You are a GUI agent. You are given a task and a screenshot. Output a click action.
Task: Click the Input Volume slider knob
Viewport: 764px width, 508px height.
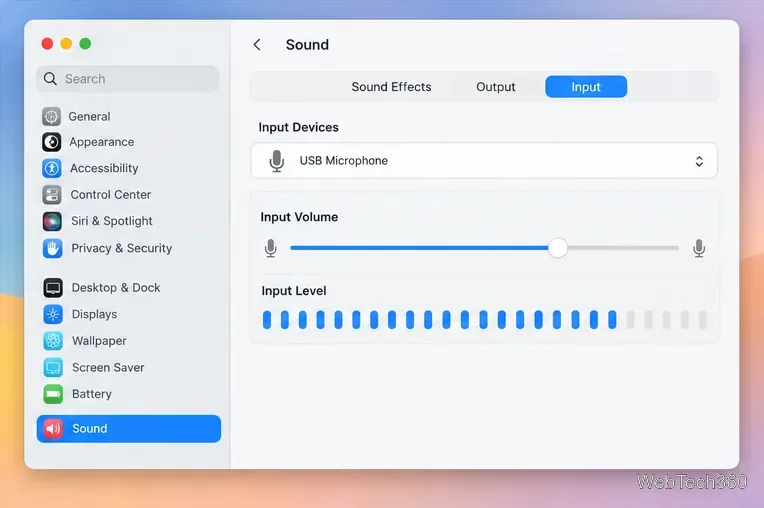(557, 248)
